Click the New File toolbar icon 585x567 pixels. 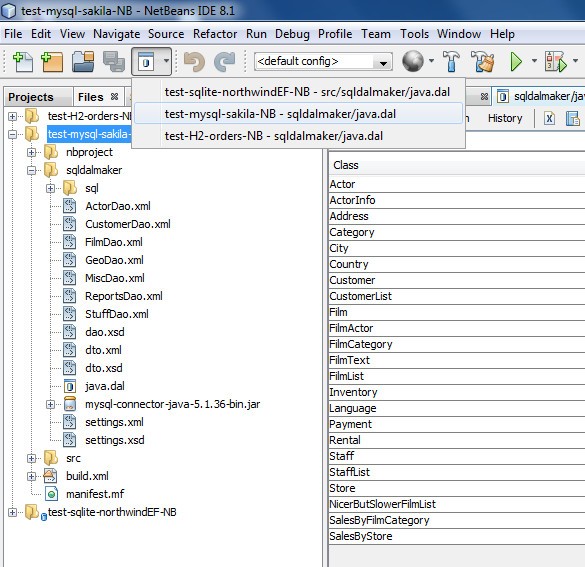coord(23,62)
